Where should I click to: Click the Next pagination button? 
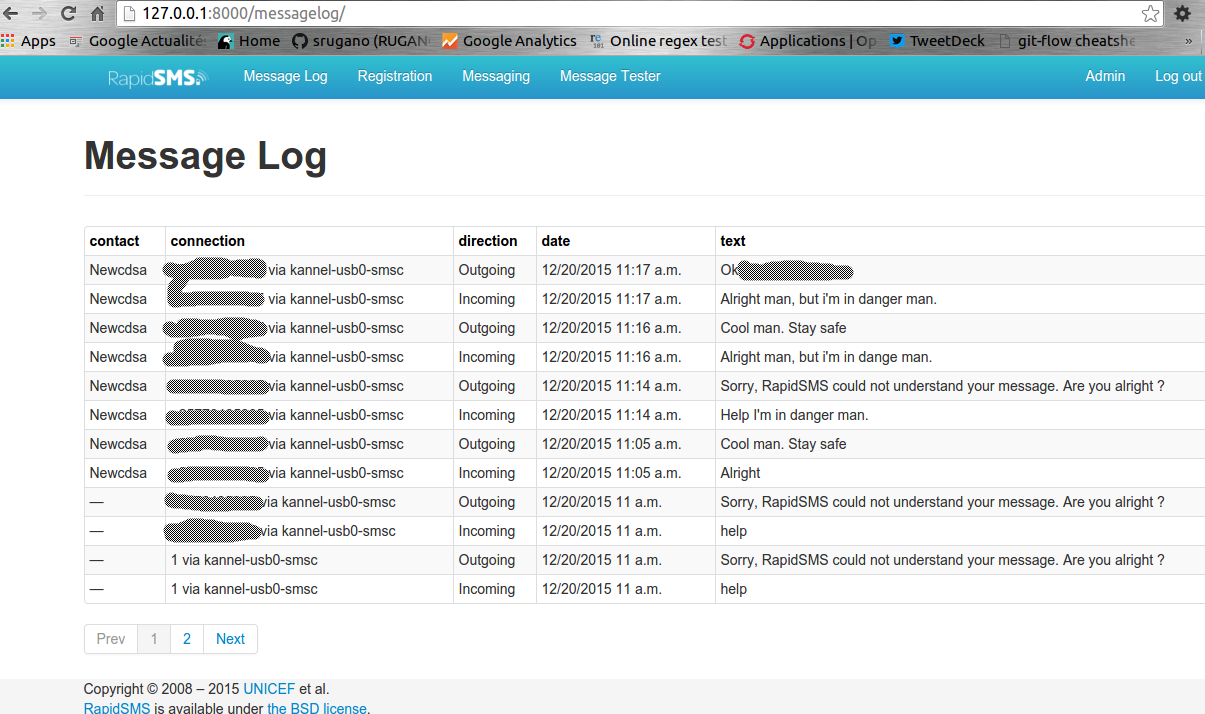pos(230,639)
